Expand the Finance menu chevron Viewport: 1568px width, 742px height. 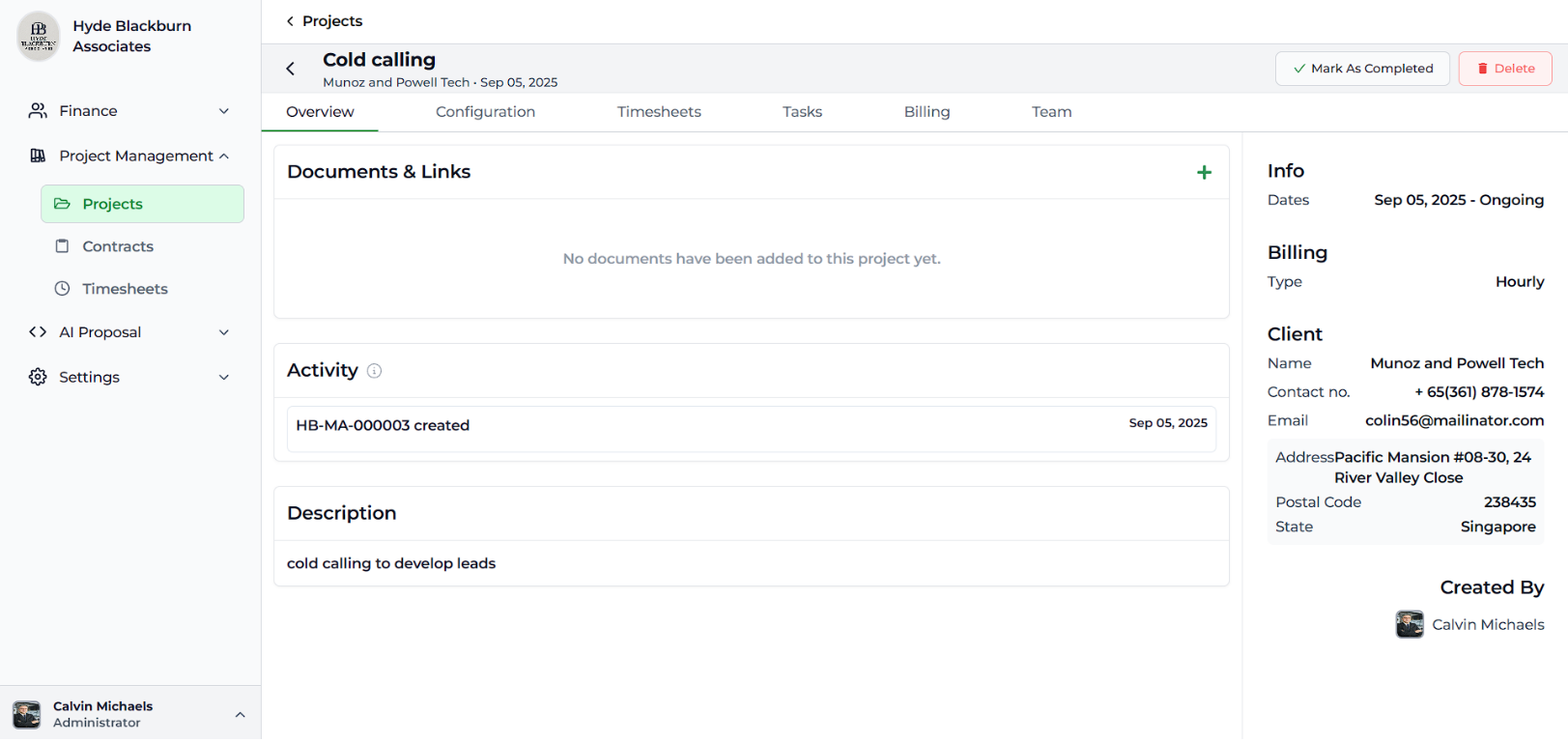[x=224, y=111]
